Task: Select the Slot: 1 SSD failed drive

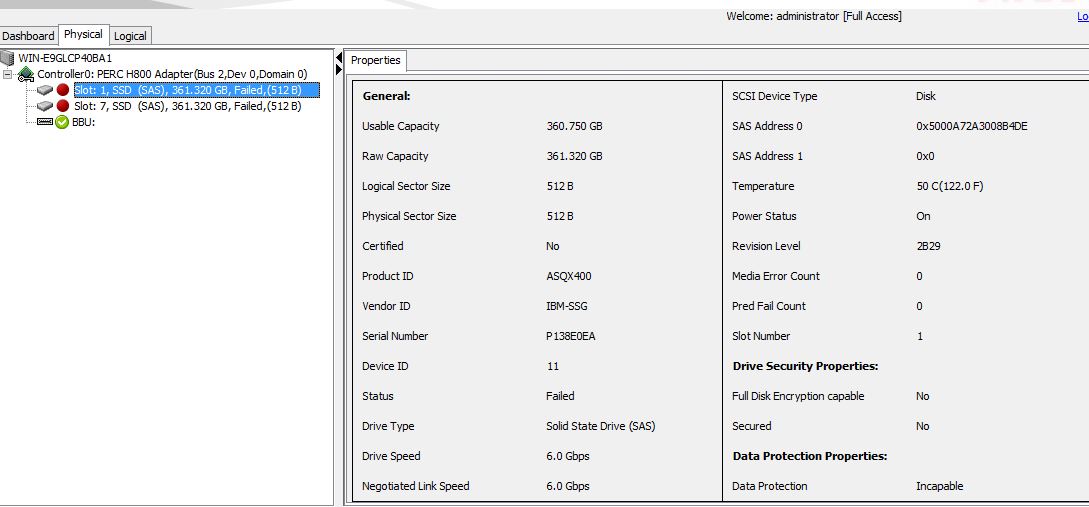Action: point(197,90)
